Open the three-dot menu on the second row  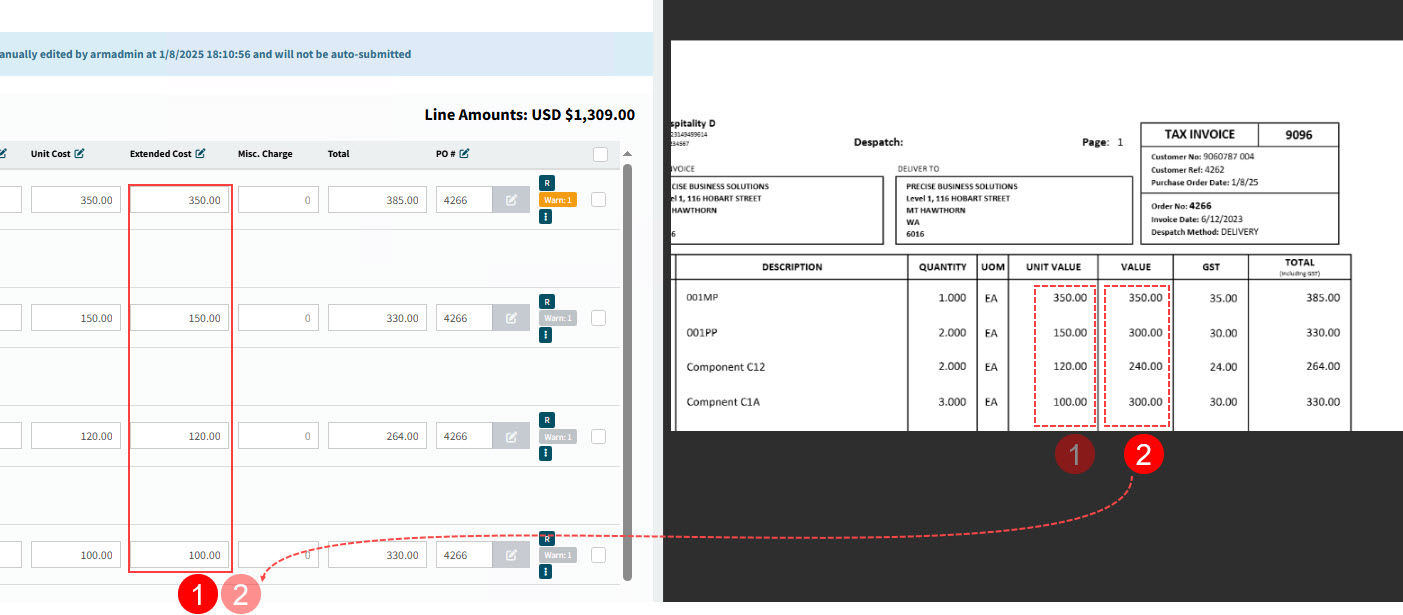click(546, 335)
